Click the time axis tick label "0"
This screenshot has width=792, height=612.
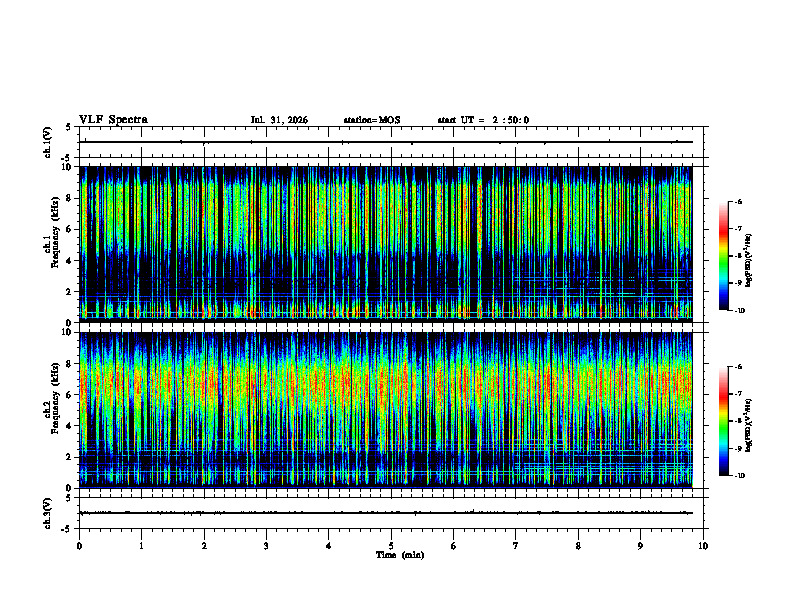(x=79, y=546)
